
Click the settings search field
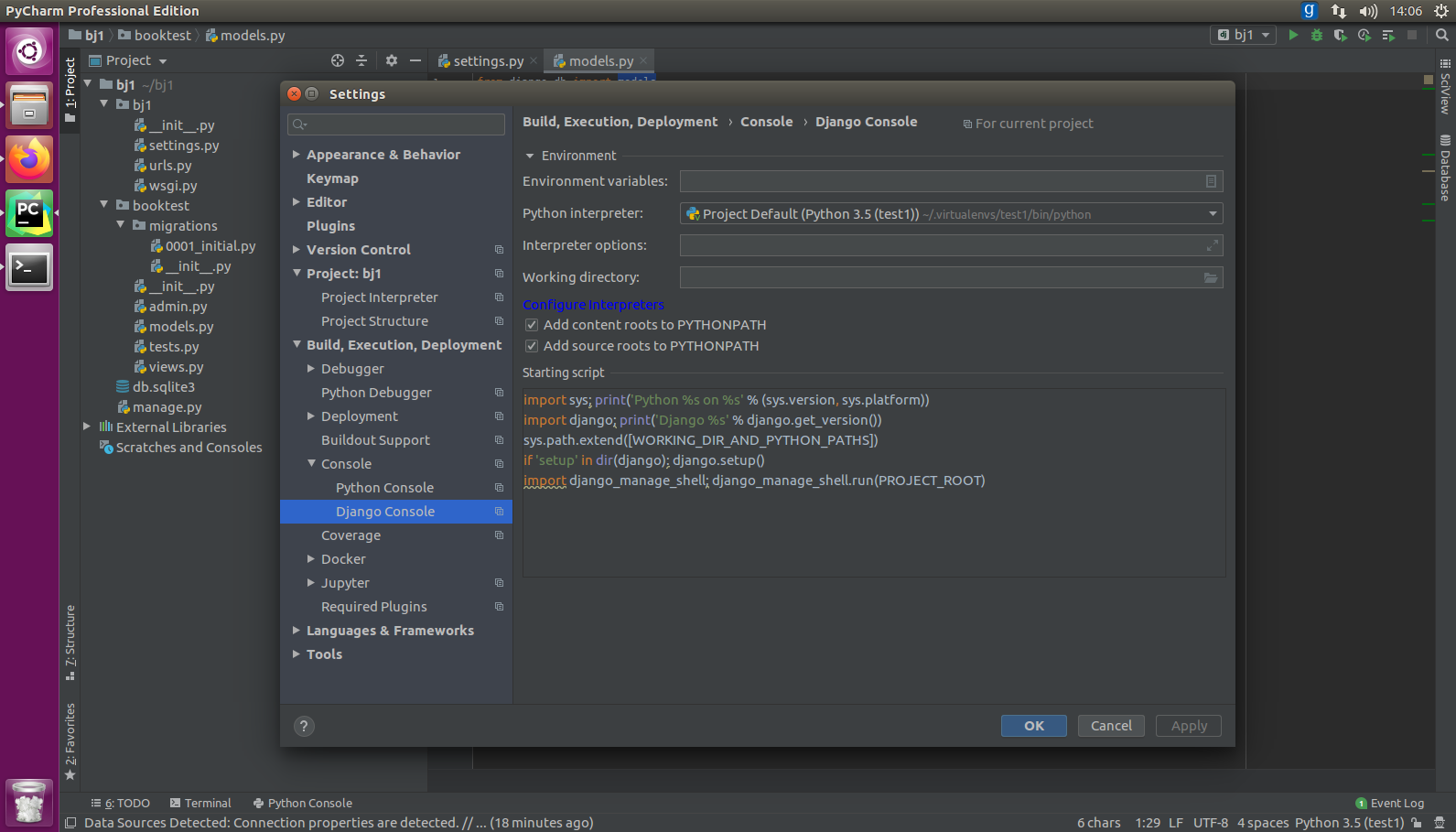396,124
